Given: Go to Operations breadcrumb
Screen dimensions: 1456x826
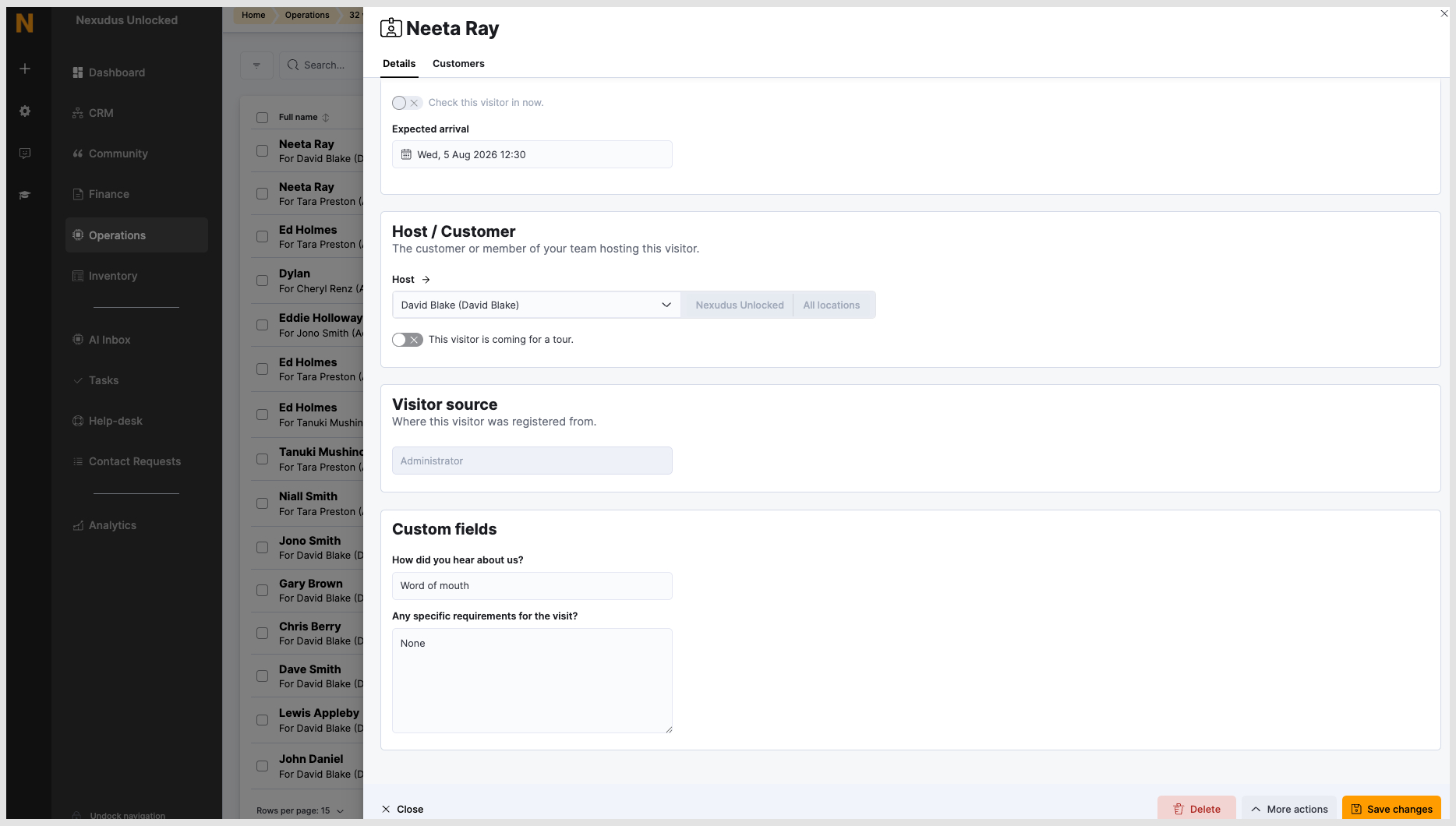Looking at the screenshot, I should [x=307, y=15].
